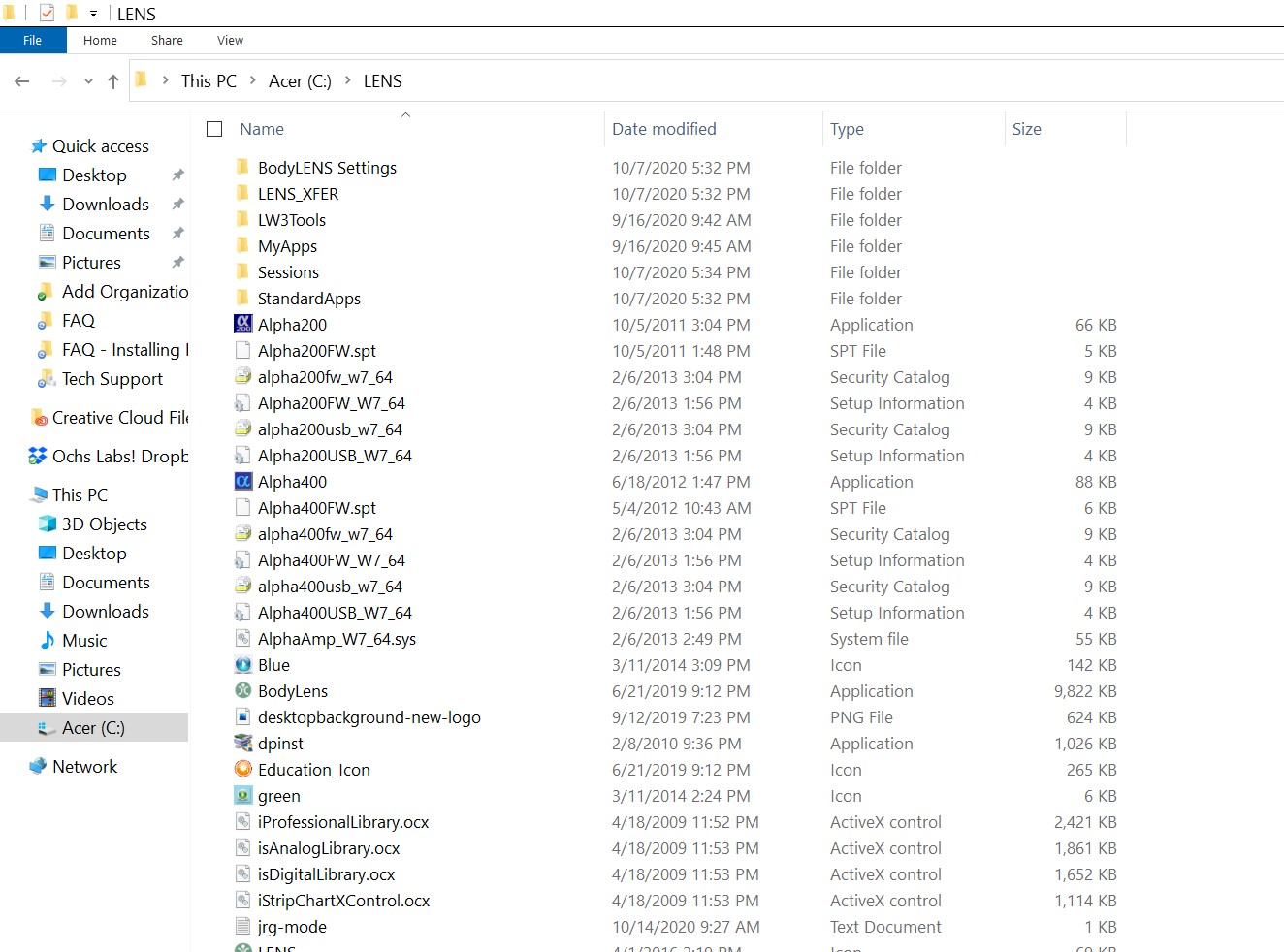Click the Network icon in sidebar
This screenshot has width=1284, height=952.
(x=38, y=766)
